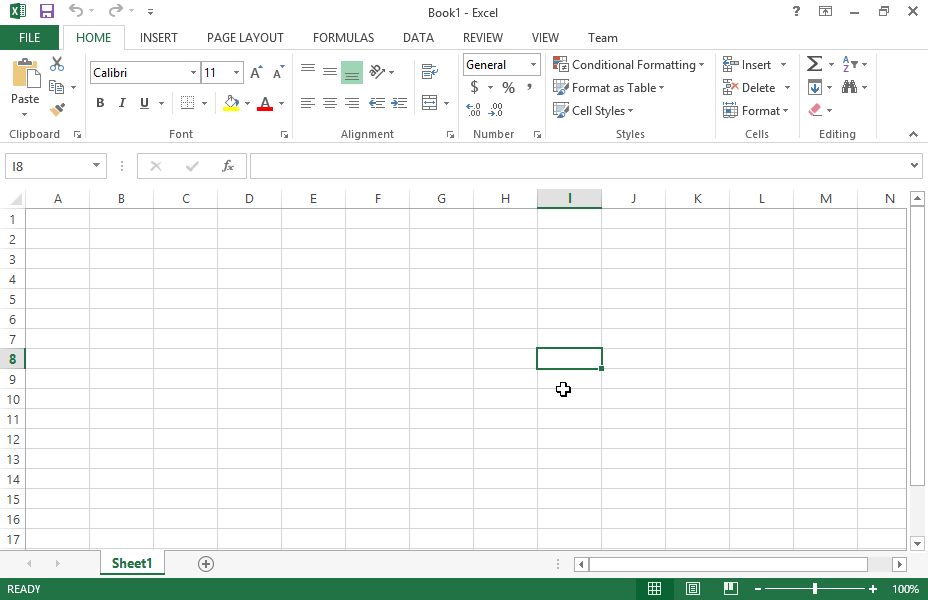This screenshot has height=600, width=928.
Task: Open the Name Box dropdown arrow
Action: [97, 166]
